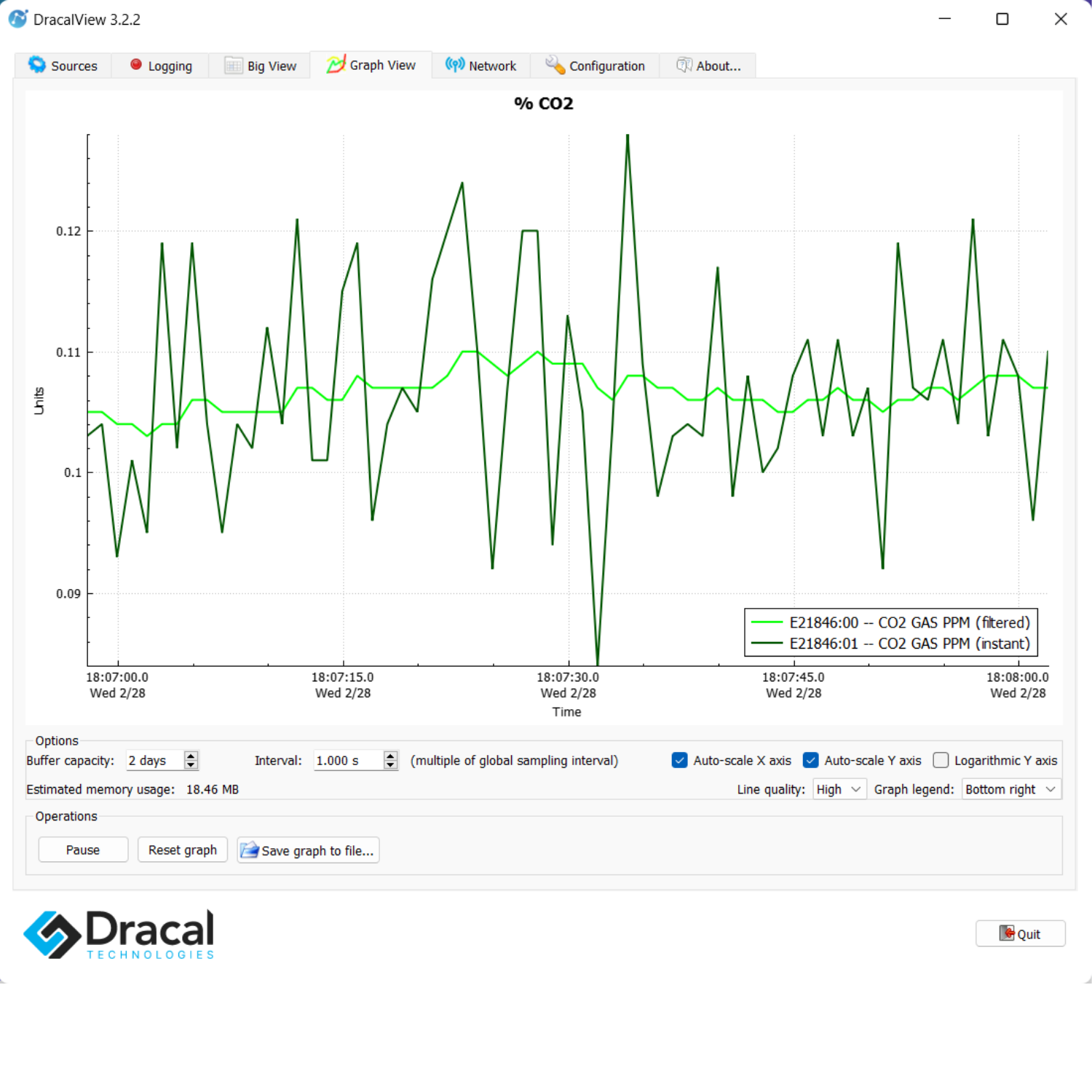The height and width of the screenshot is (1092, 1092).
Task: Click the Quit button
Action: pos(1021,933)
